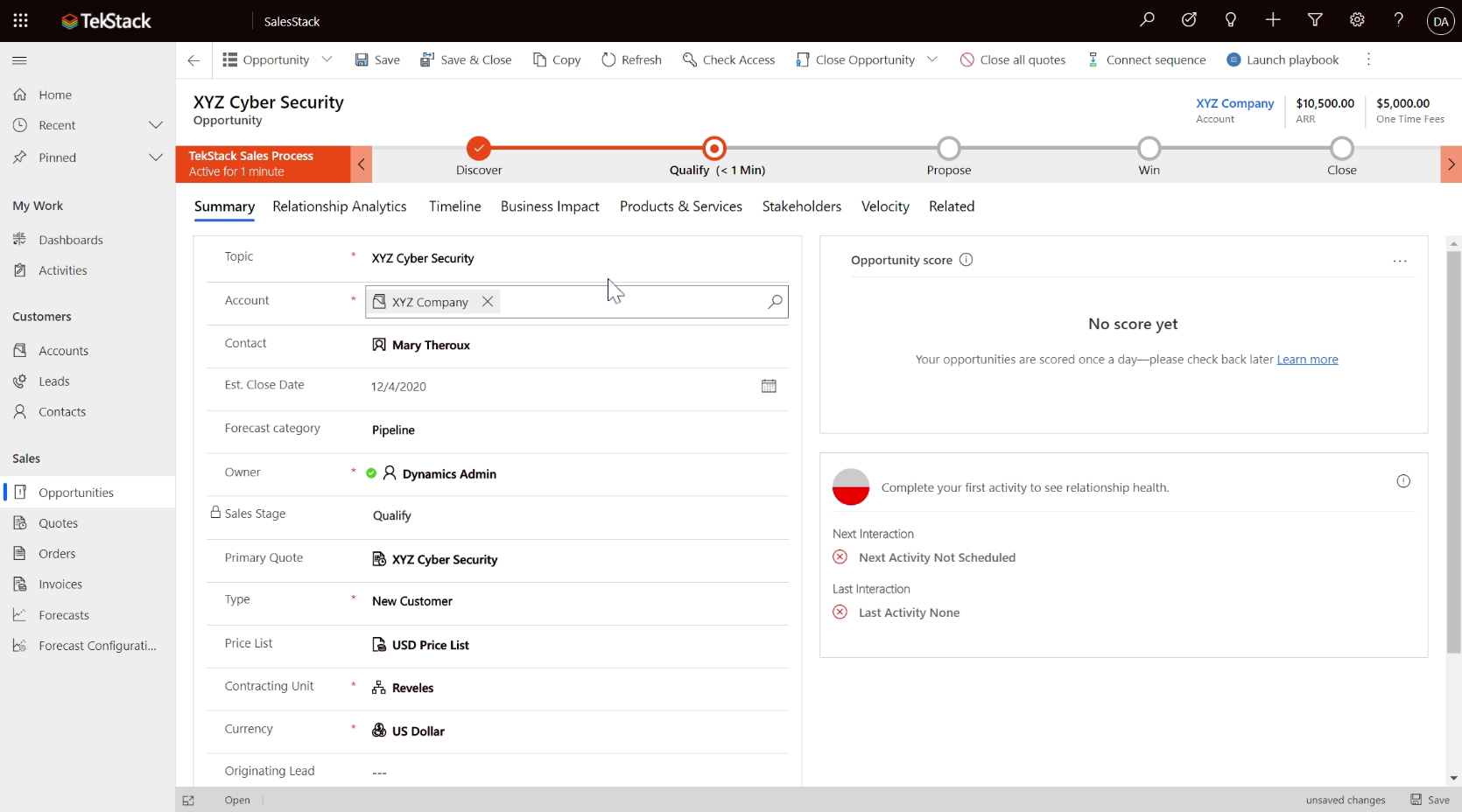Click the plus quick create icon

click(1273, 19)
